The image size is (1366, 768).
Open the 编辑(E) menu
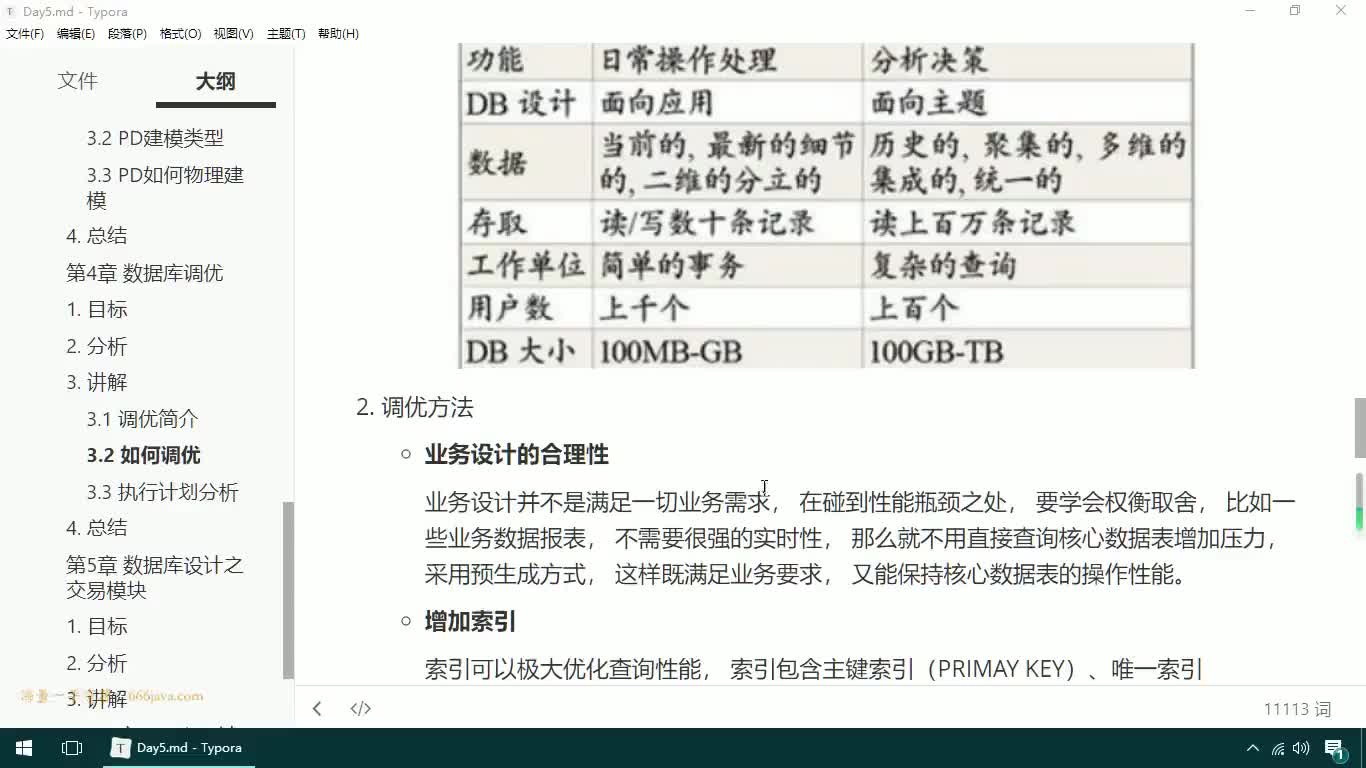[76, 34]
